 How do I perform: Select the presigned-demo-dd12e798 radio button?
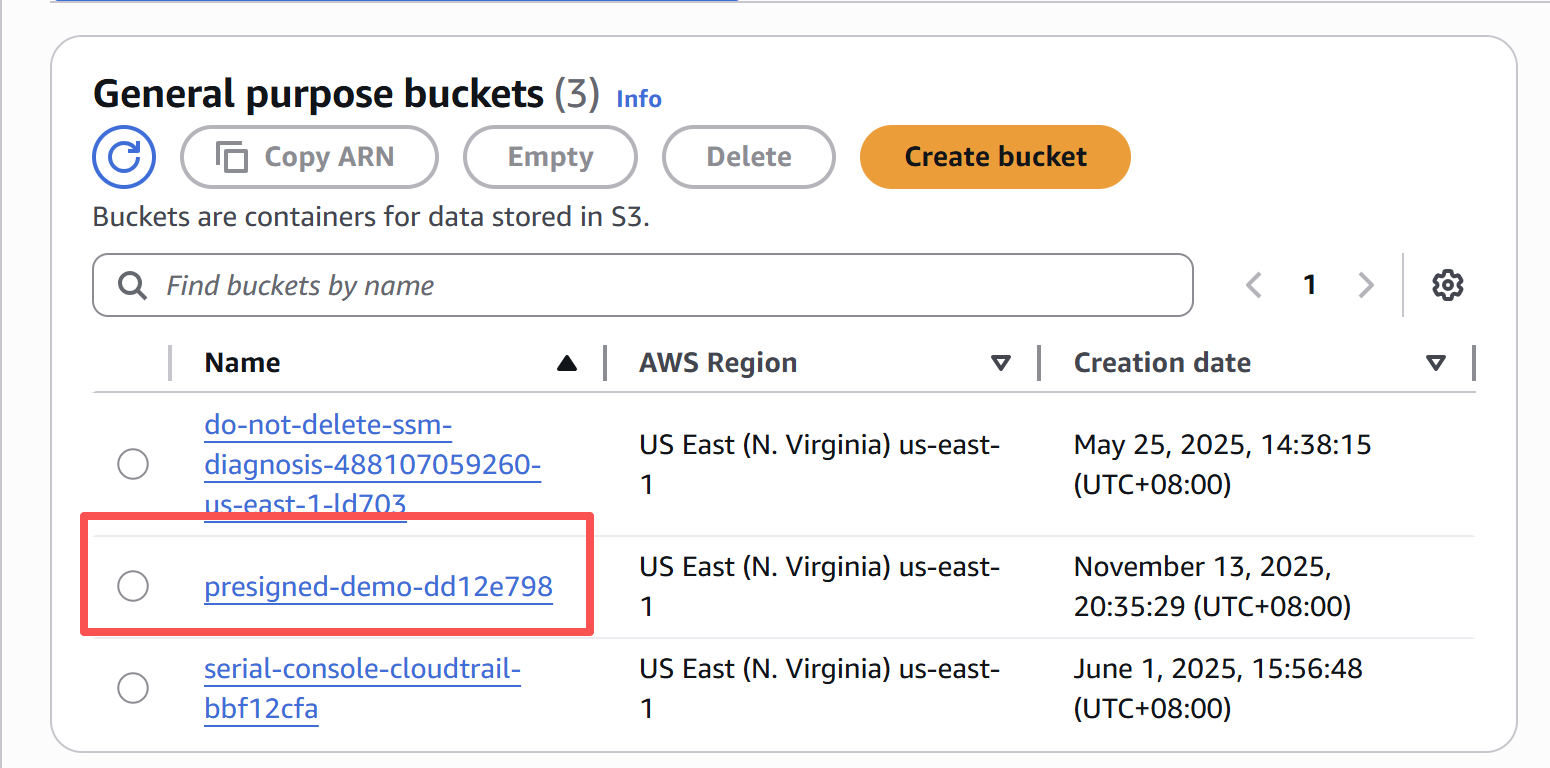[133, 586]
